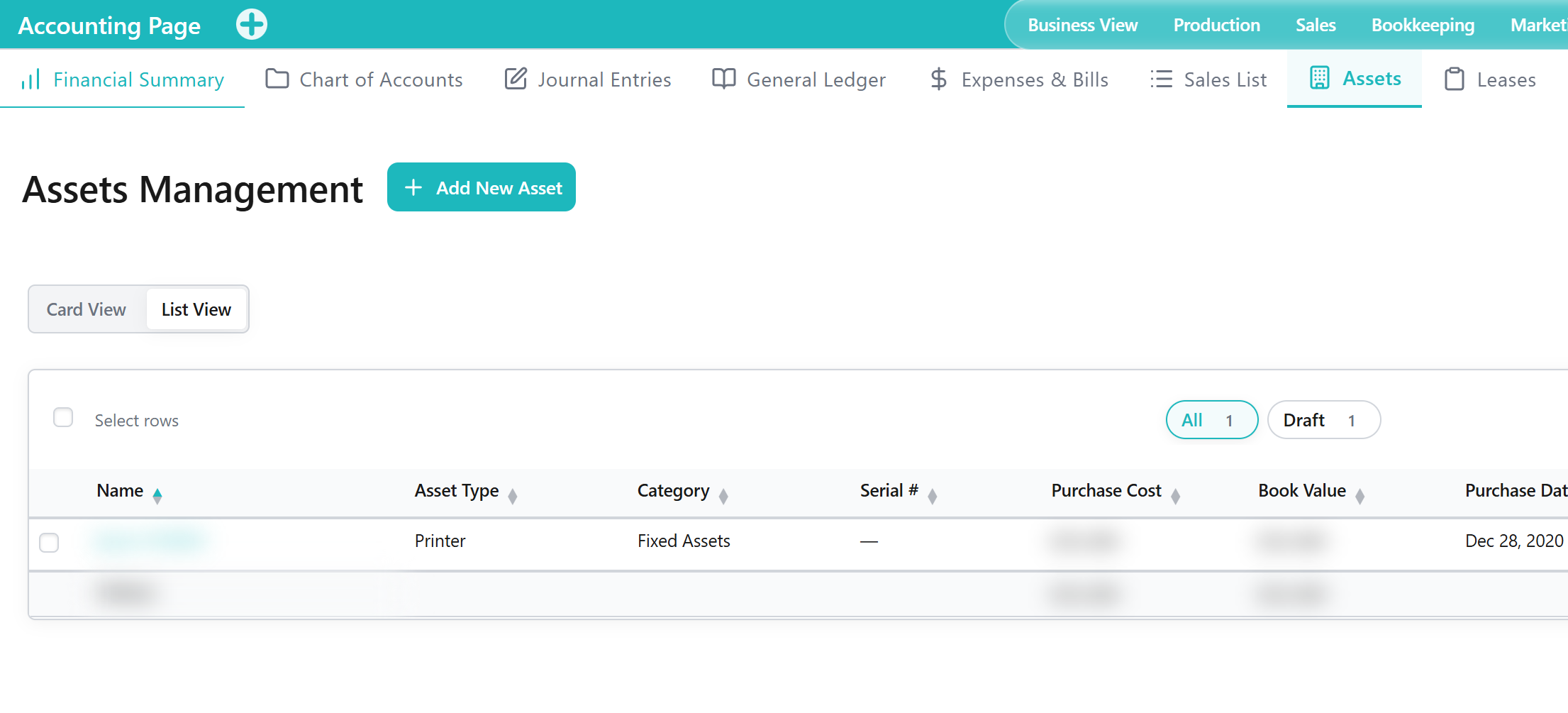Sort by the Purchase Date column header

click(x=1516, y=491)
